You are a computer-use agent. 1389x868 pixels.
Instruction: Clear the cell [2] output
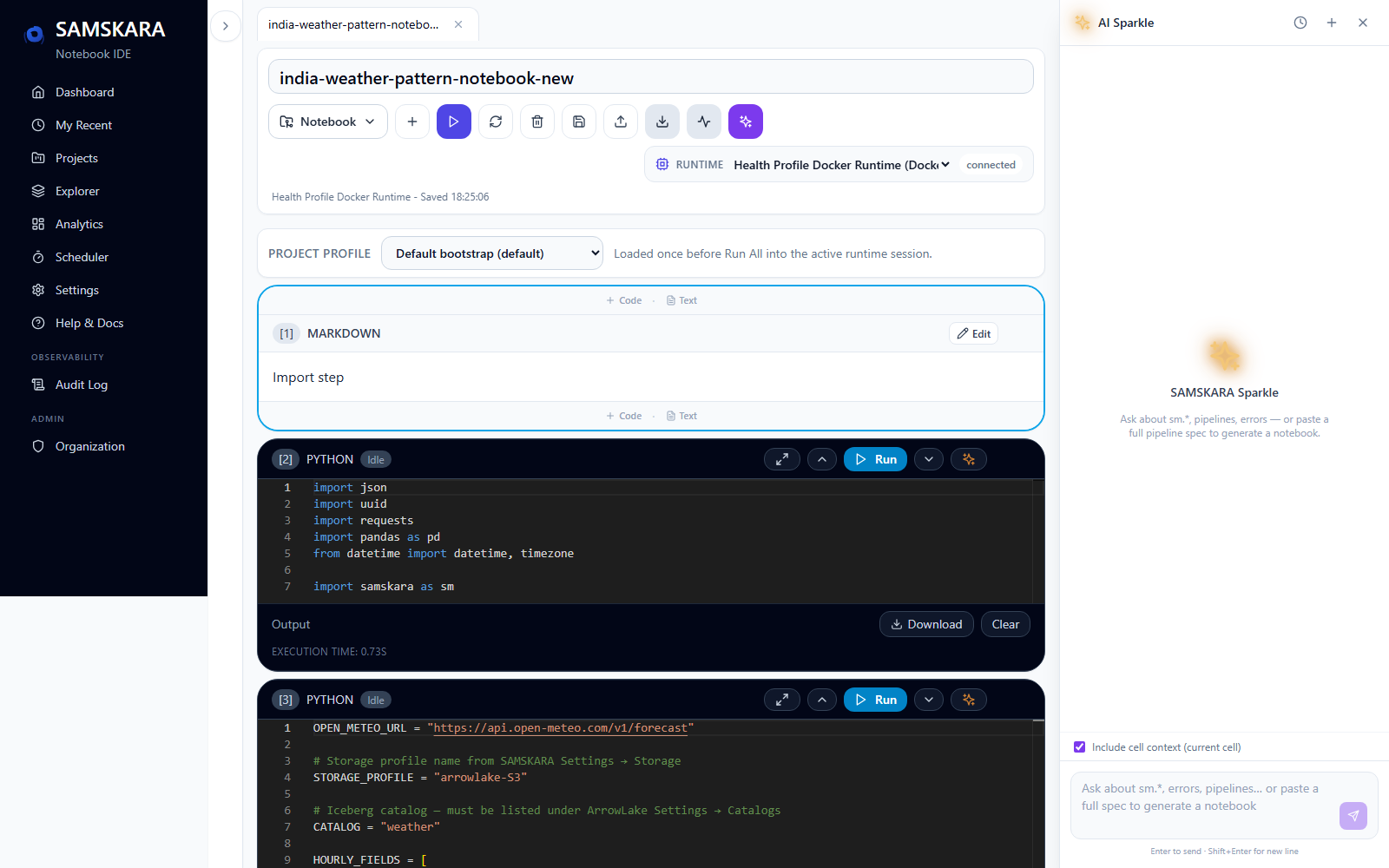tap(1005, 624)
